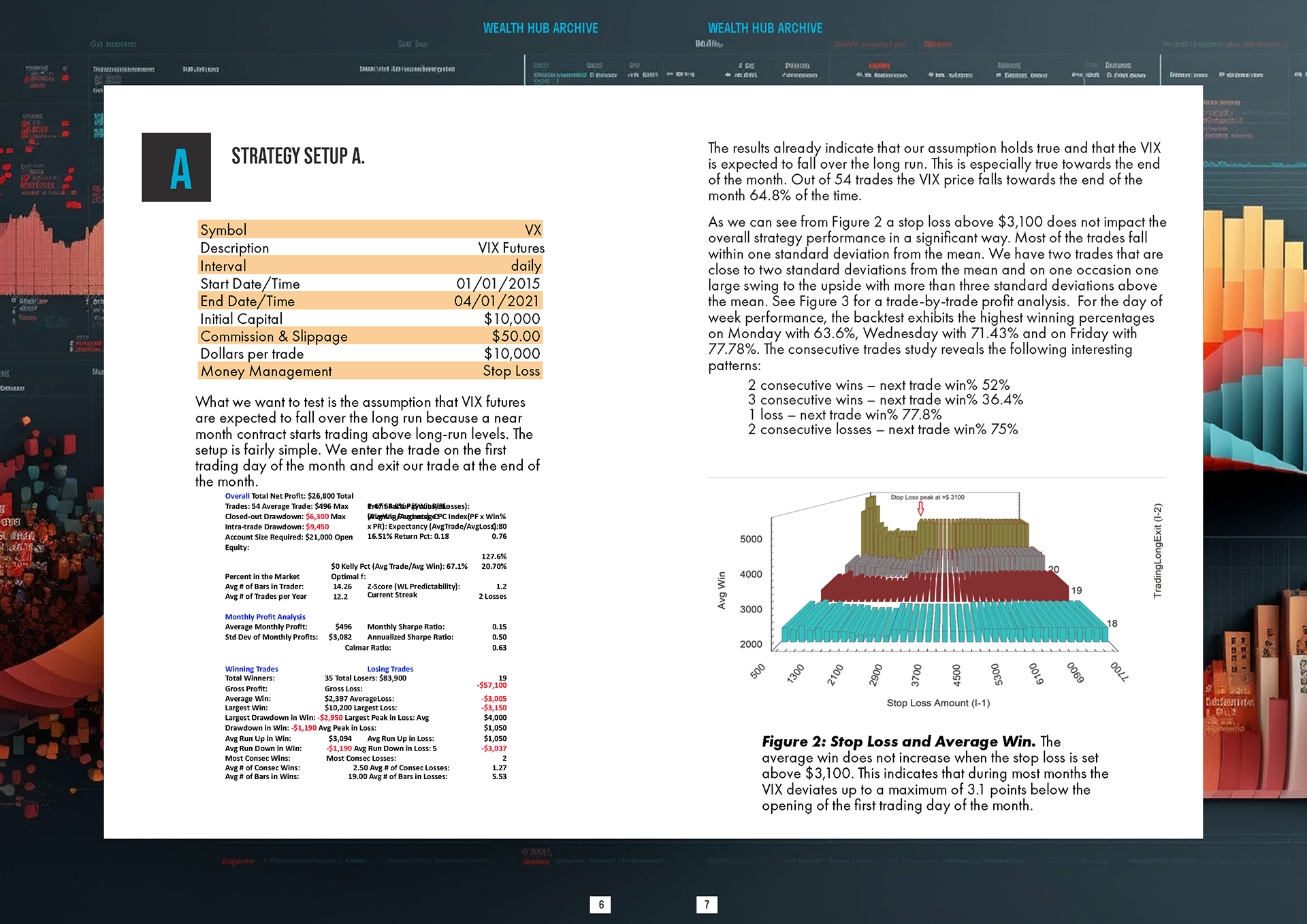1307x924 pixels.
Task: Click Monthly Profit Analysis heading
Action: [x=265, y=617]
